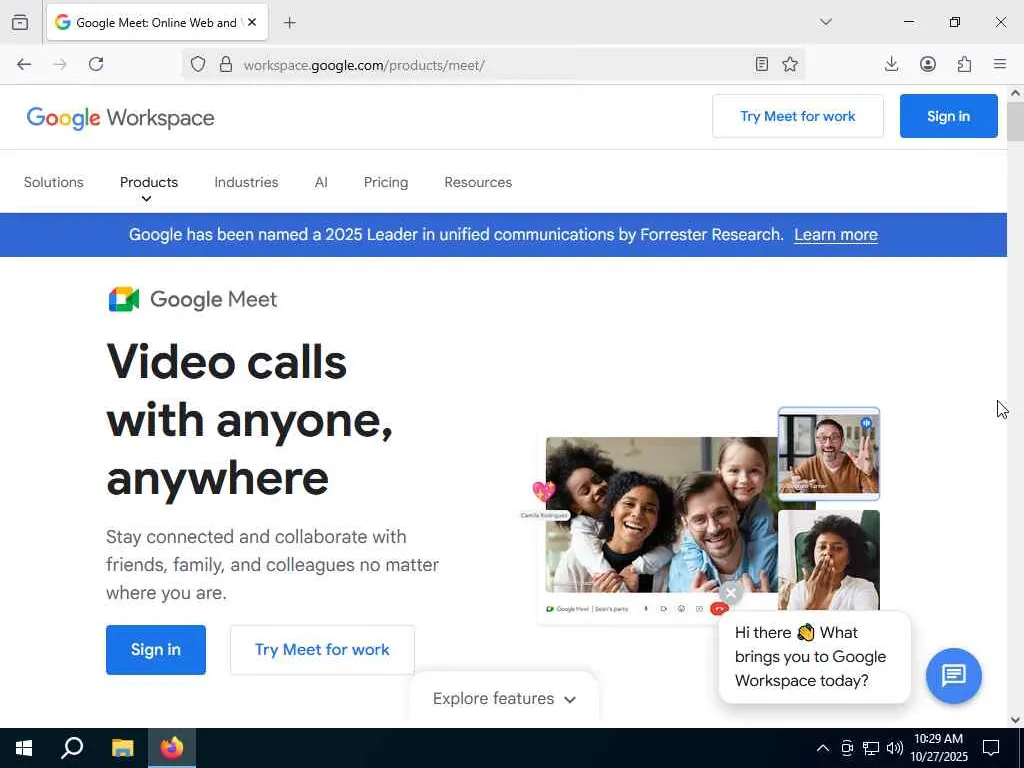Open tracking protection shield icon

pyautogui.click(x=198, y=64)
